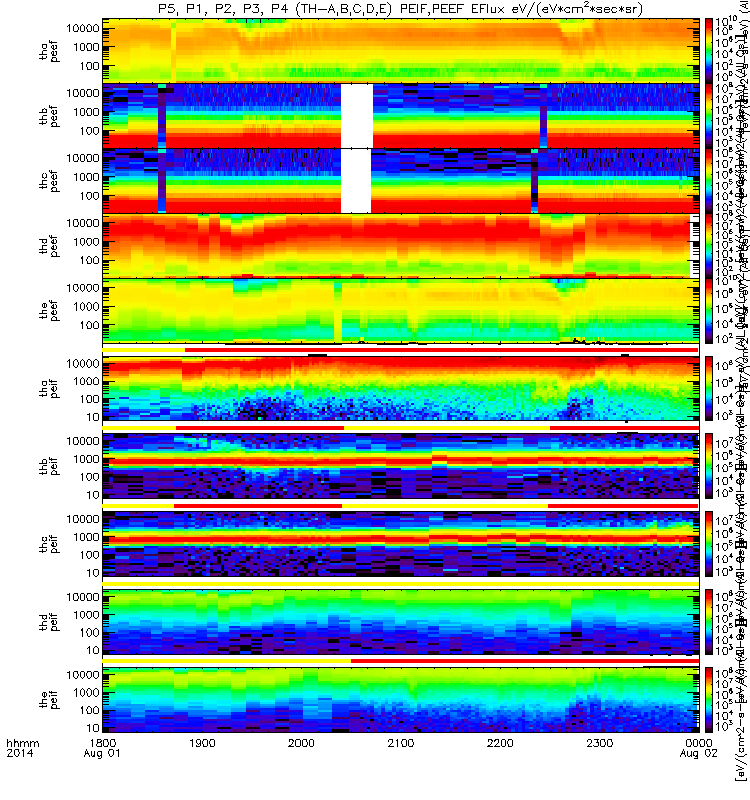This screenshot has height=800, width=750.
Task: Click inside the tha peef spectrogram
Action: point(401,50)
